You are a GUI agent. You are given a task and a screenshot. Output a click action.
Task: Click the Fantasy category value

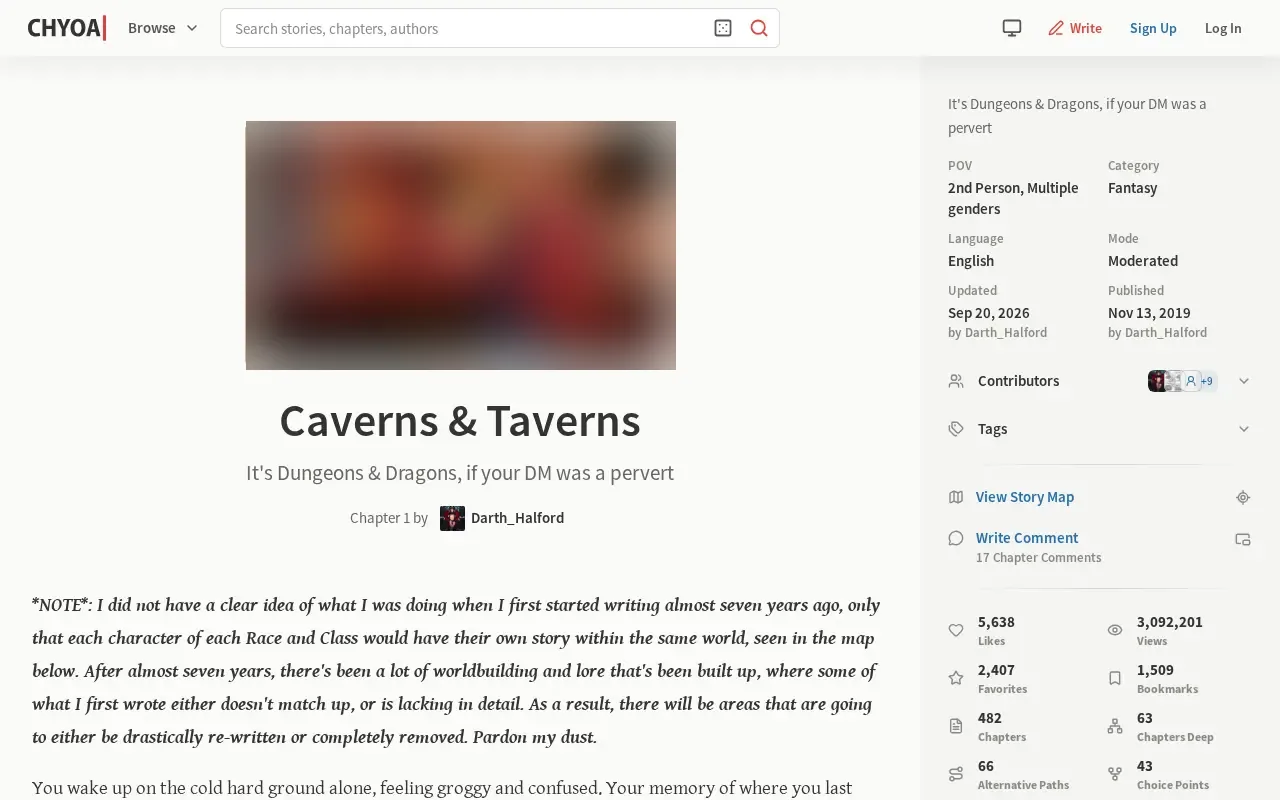(1132, 188)
